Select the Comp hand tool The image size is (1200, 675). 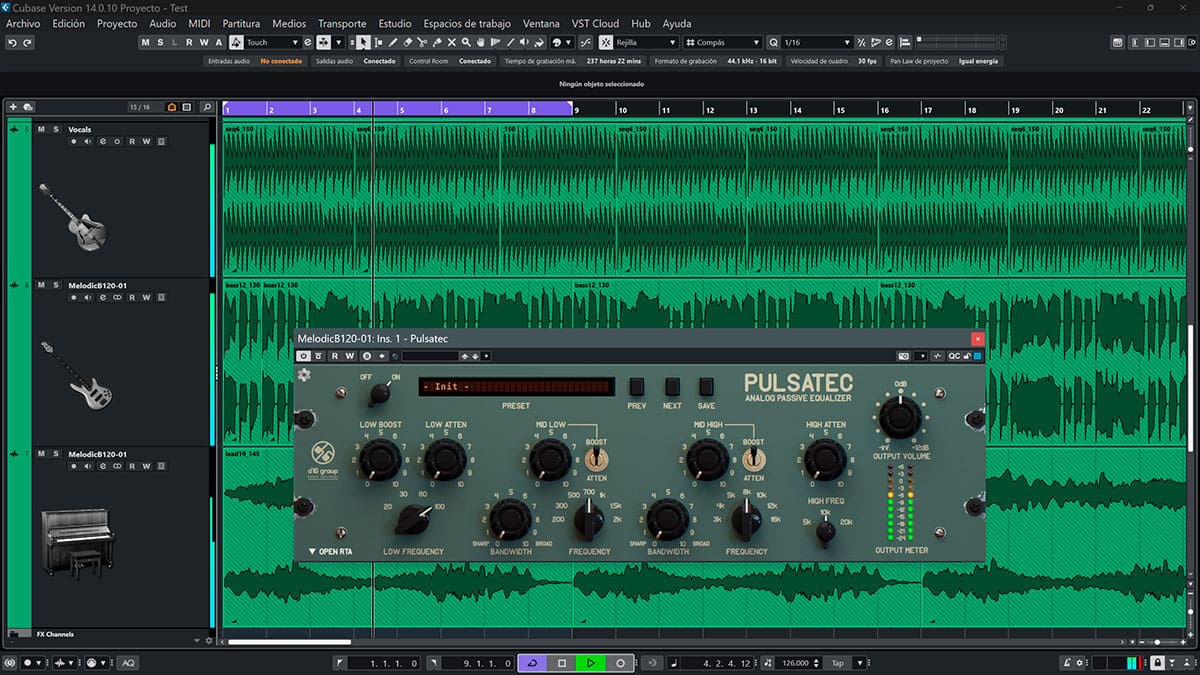tap(482, 43)
